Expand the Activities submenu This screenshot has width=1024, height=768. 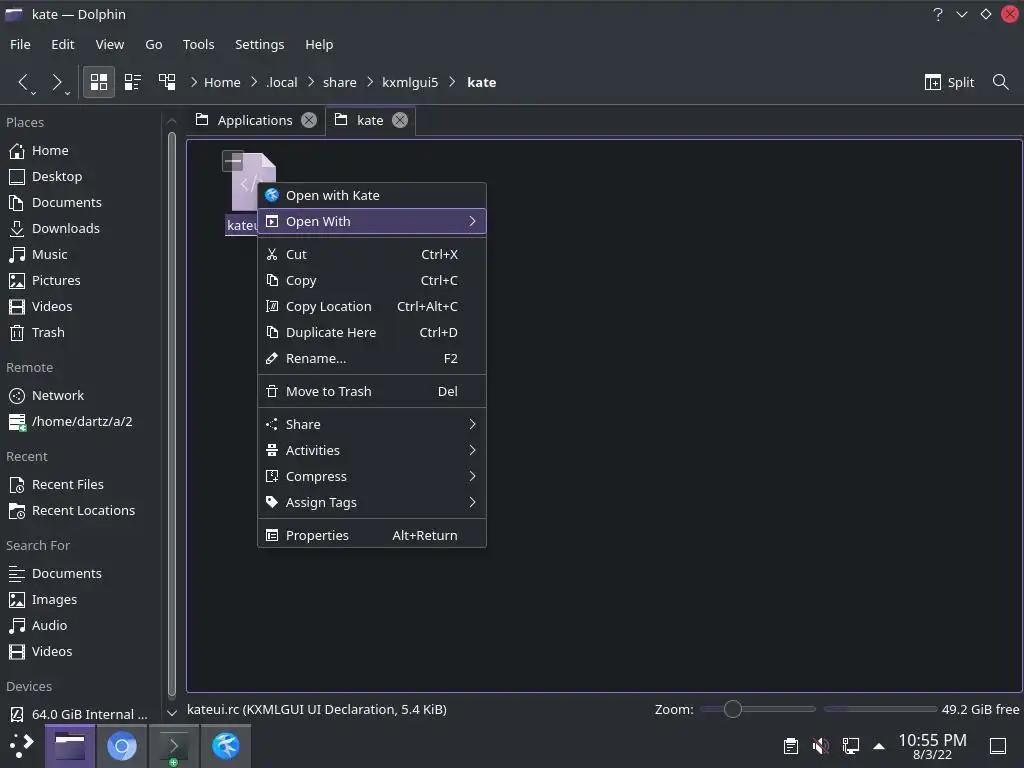pos(372,451)
